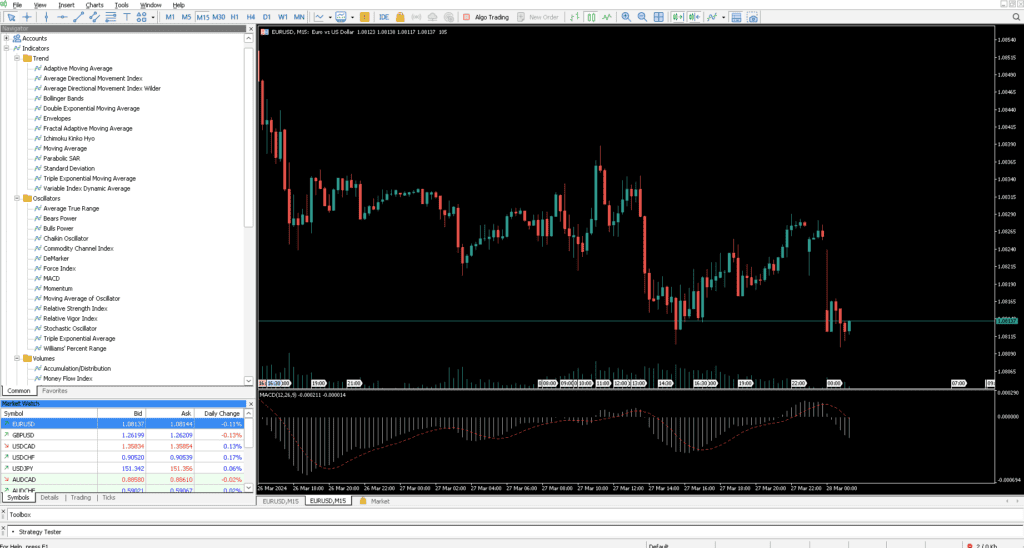Switch chart to candlestick display
Screen dimensions: 1024x548
pyautogui.click(x=591, y=17)
